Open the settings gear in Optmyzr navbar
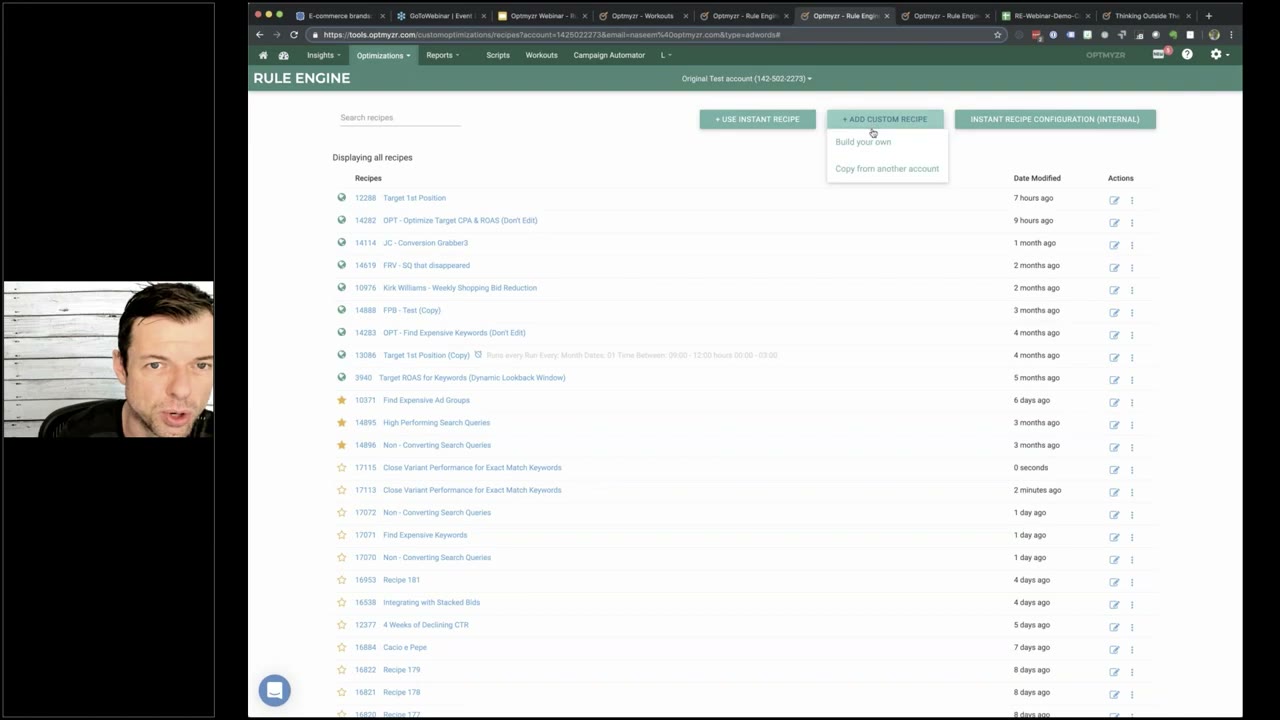The height and width of the screenshot is (720, 1280). (1216, 55)
